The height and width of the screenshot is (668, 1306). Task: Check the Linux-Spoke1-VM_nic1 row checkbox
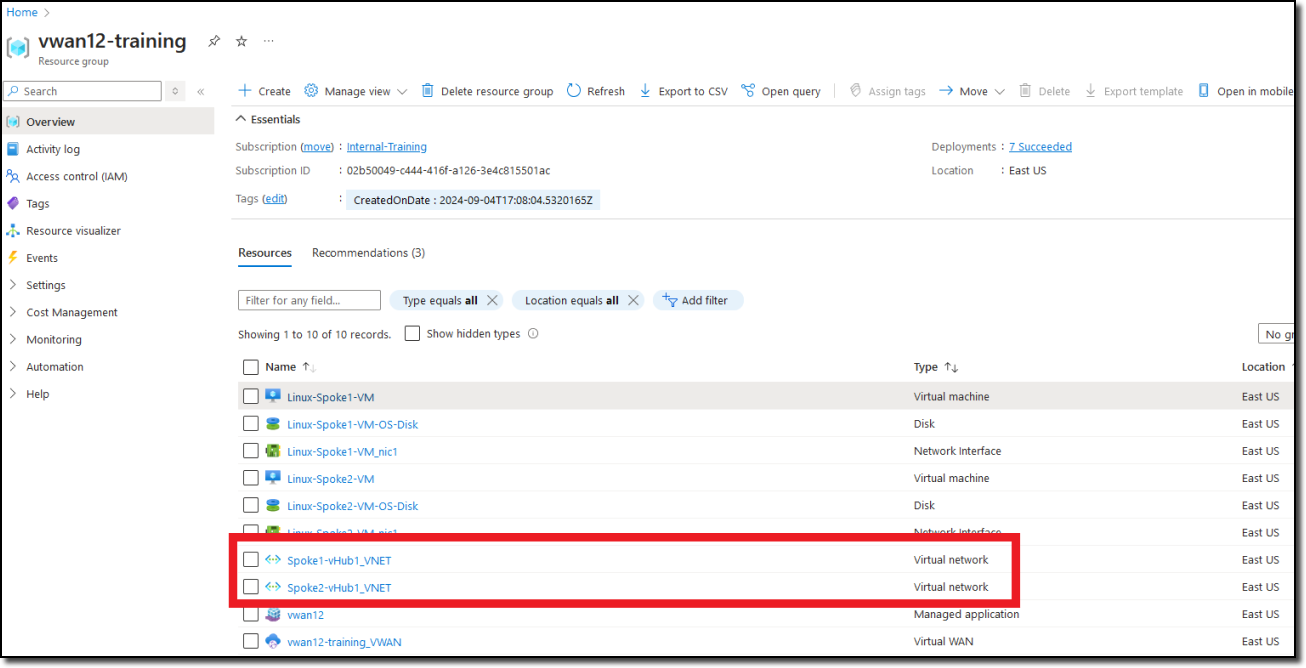click(x=251, y=451)
